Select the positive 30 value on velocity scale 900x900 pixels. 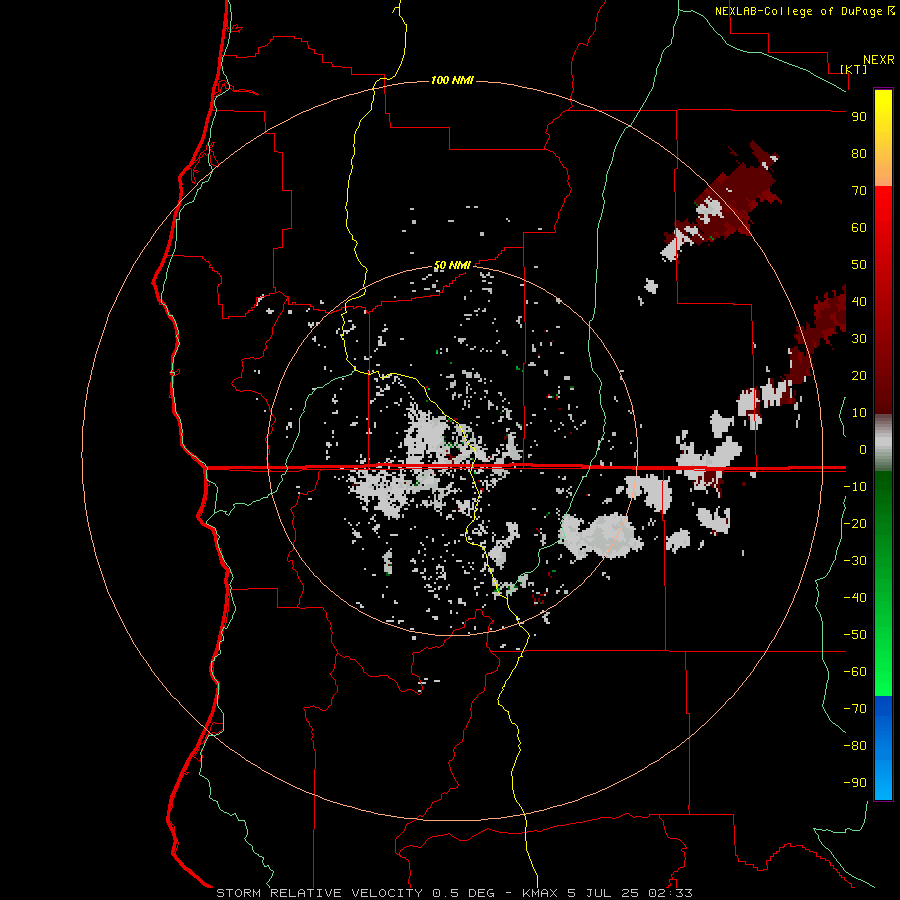pyautogui.click(x=859, y=339)
